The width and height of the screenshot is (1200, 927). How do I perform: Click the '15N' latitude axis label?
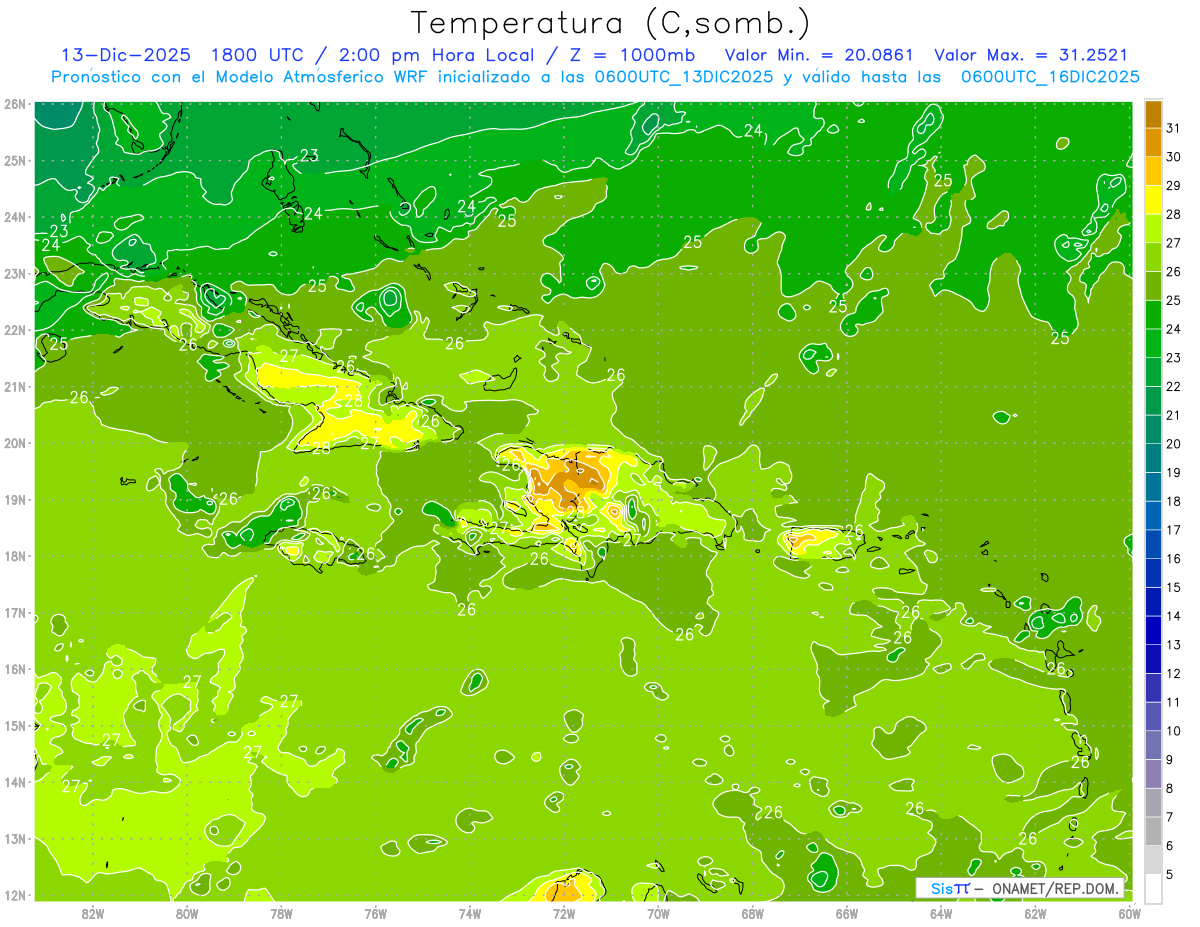pos(14,725)
